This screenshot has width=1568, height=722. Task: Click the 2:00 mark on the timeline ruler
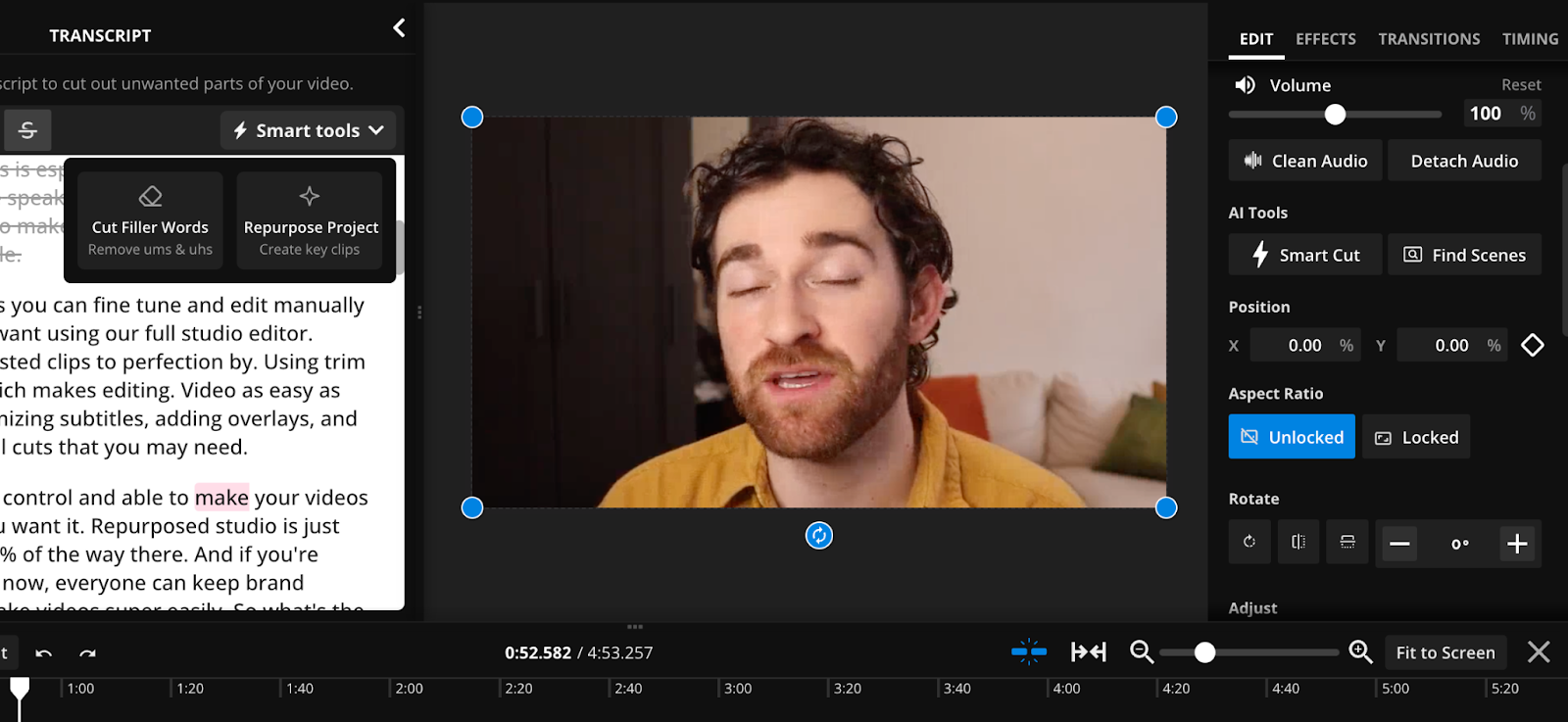[x=409, y=689]
